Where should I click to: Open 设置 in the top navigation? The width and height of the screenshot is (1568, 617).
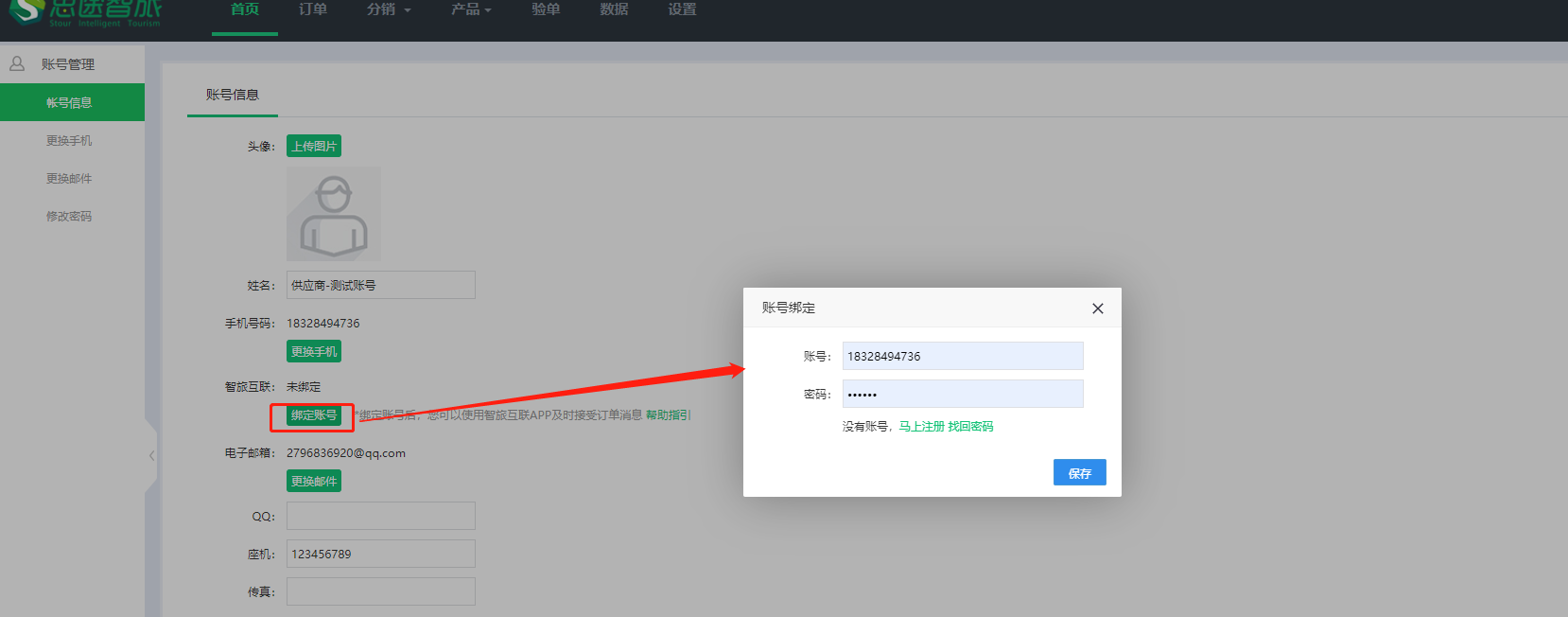pos(682,9)
